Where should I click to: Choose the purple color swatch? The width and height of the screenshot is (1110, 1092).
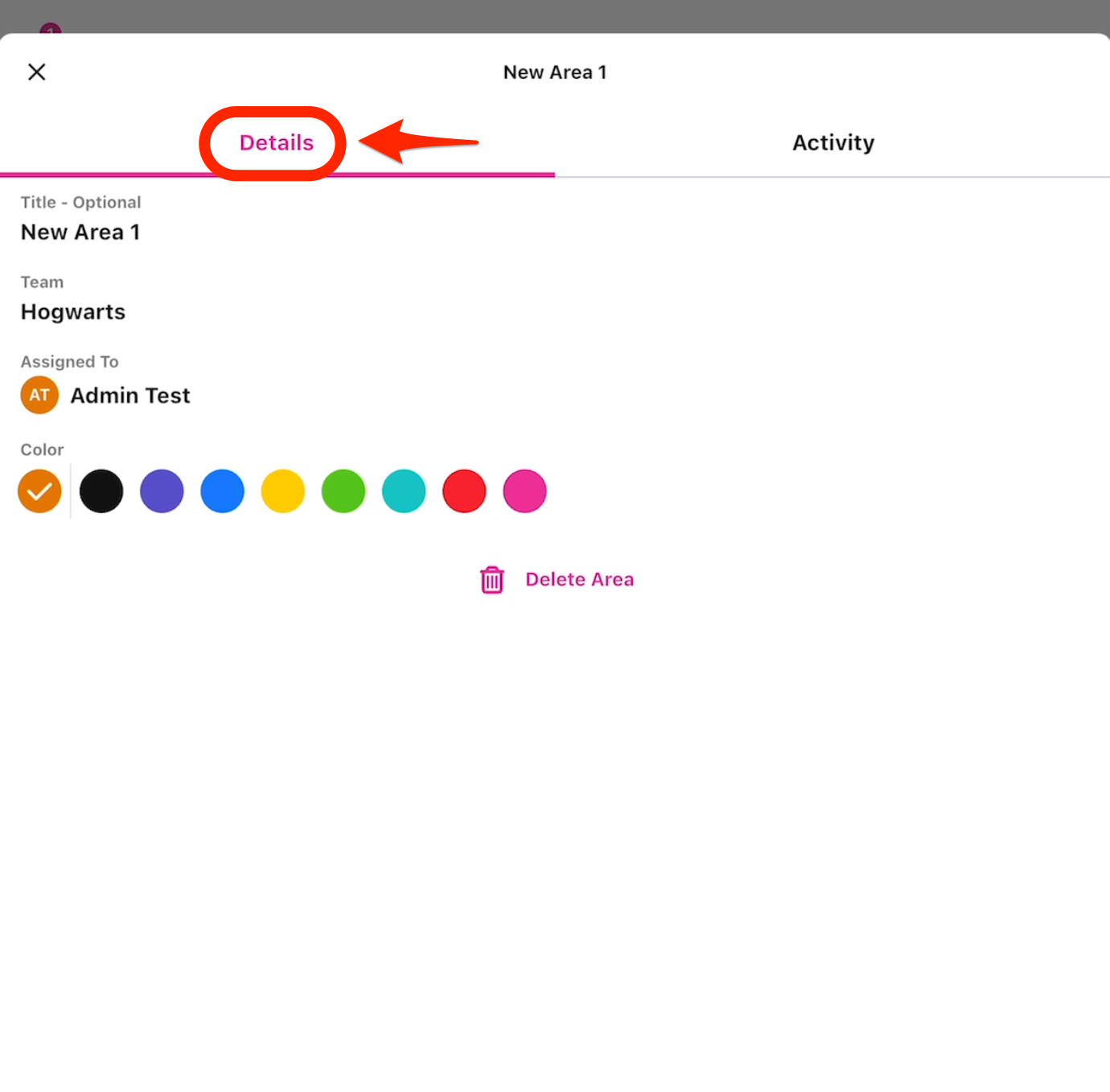[162, 491]
